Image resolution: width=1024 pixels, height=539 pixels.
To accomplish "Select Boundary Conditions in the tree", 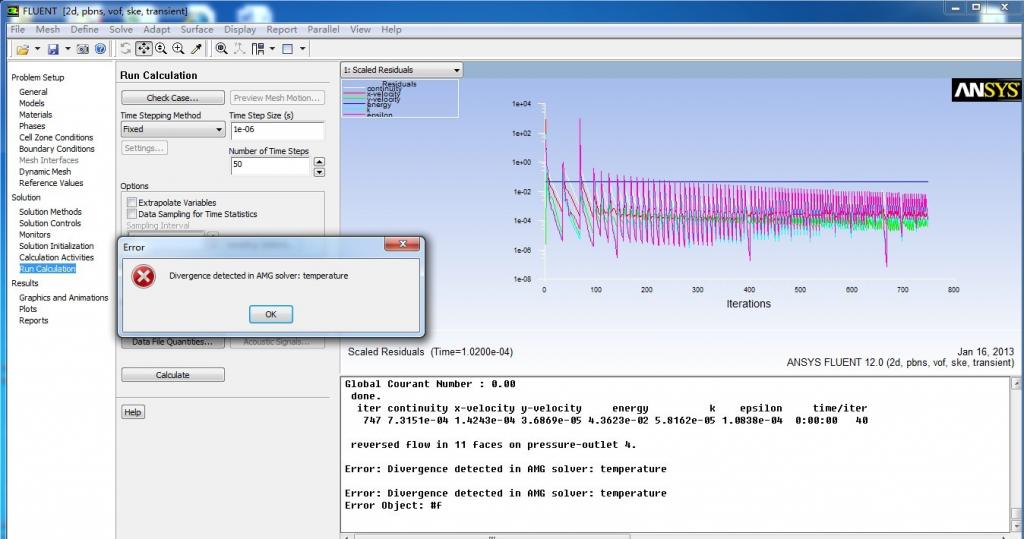I will tap(56, 149).
